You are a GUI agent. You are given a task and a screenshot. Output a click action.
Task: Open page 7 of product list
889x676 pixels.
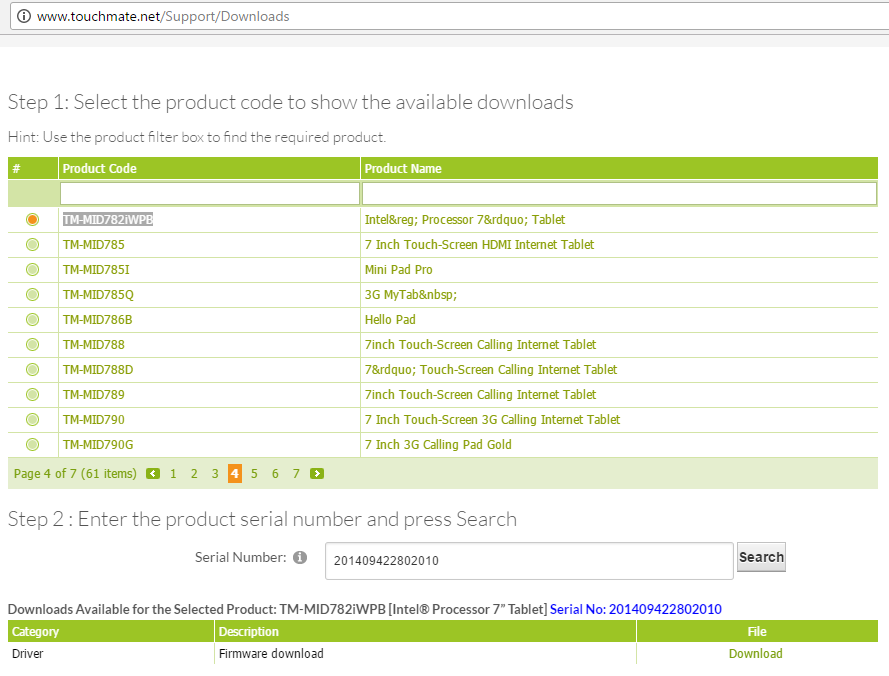[296, 474]
